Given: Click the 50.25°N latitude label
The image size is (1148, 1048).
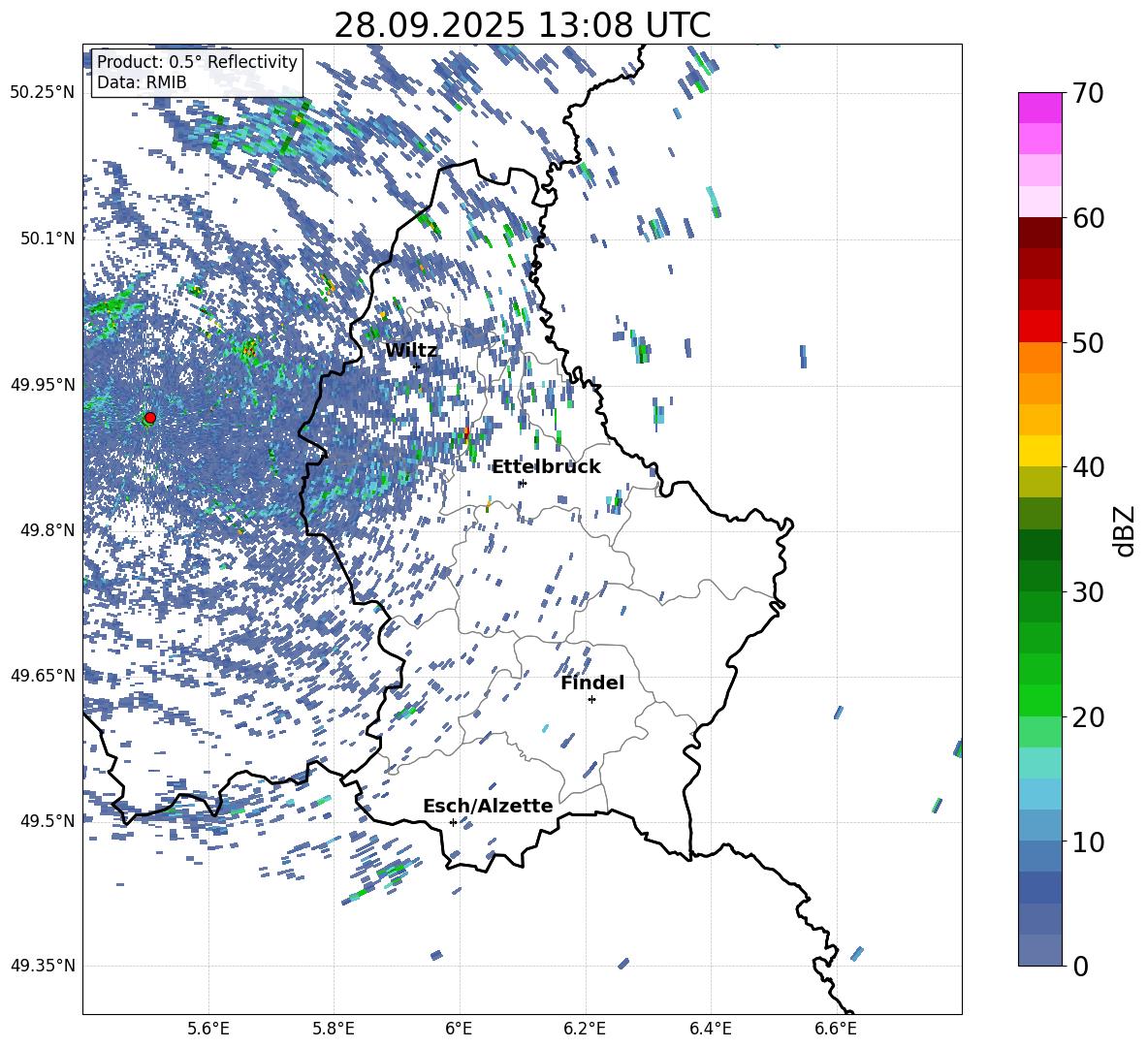Looking at the screenshot, I should pyautogui.click(x=43, y=93).
